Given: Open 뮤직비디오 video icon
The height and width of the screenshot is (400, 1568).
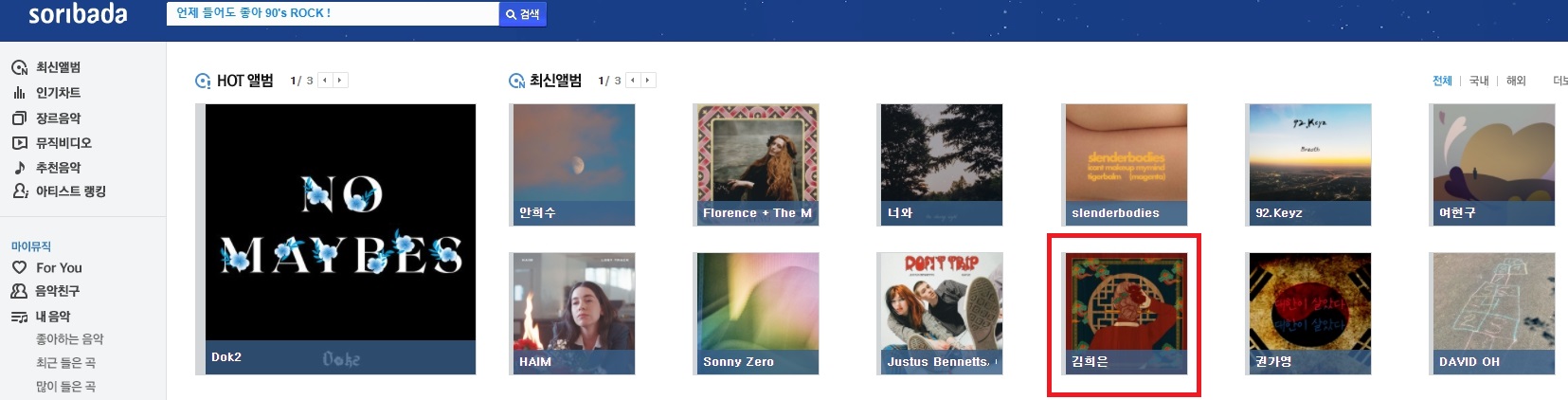Looking at the screenshot, I should pyautogui.click(x=19, y=143).
